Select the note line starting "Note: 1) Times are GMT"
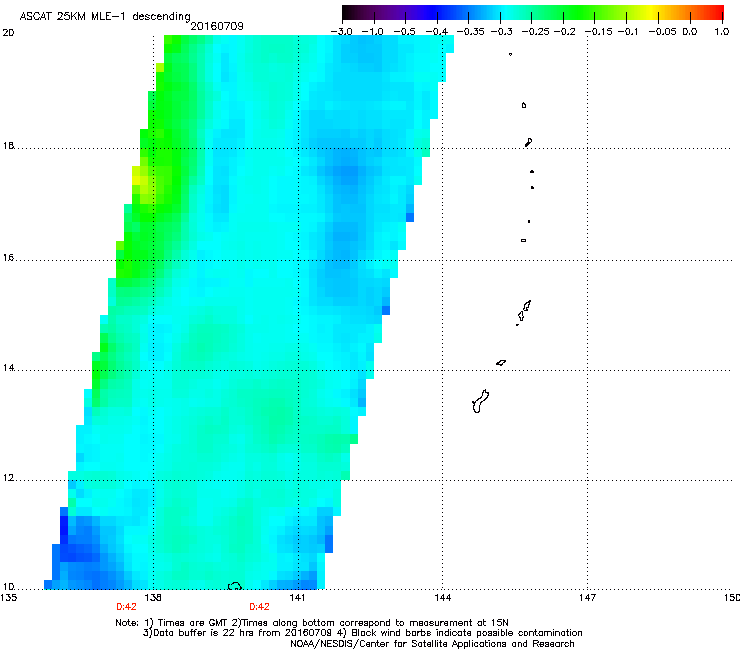The image size is (740, 650). point(312,623)
